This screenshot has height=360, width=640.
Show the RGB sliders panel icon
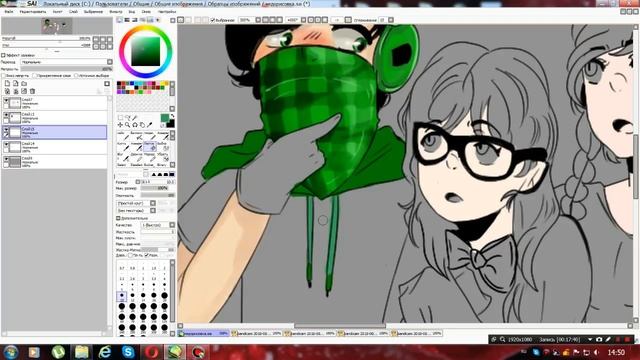tap(127, 20)
